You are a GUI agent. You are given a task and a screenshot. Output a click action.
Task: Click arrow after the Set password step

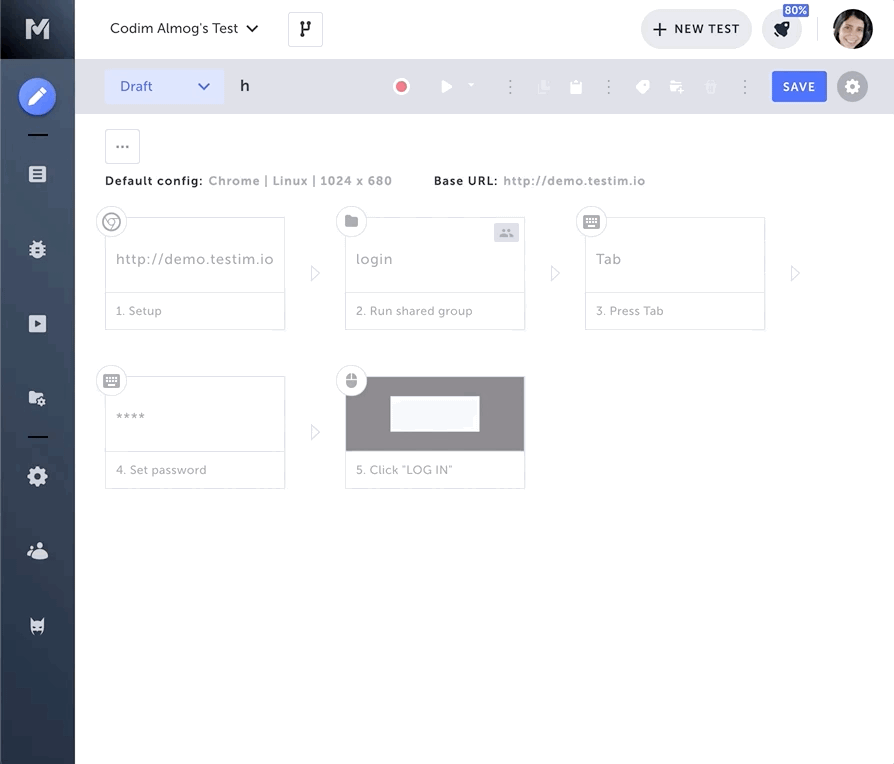(315, 432)
